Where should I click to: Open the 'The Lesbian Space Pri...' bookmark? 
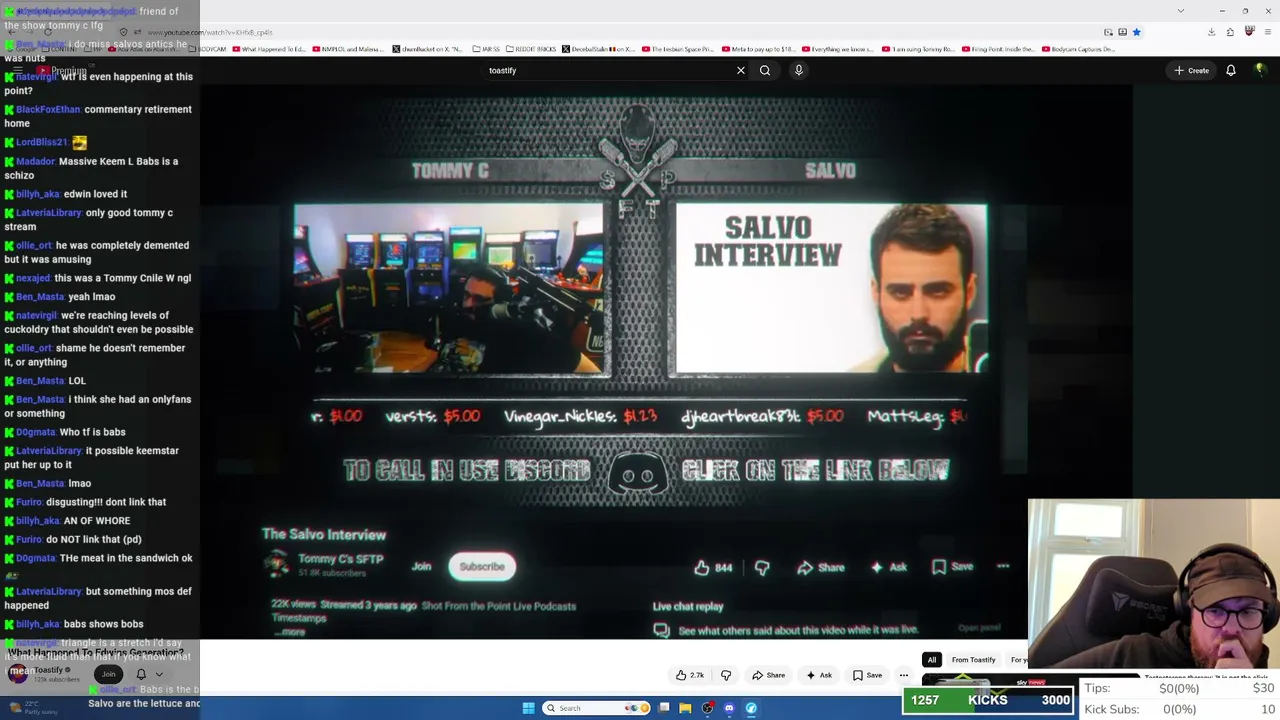[x=677, y=49]
